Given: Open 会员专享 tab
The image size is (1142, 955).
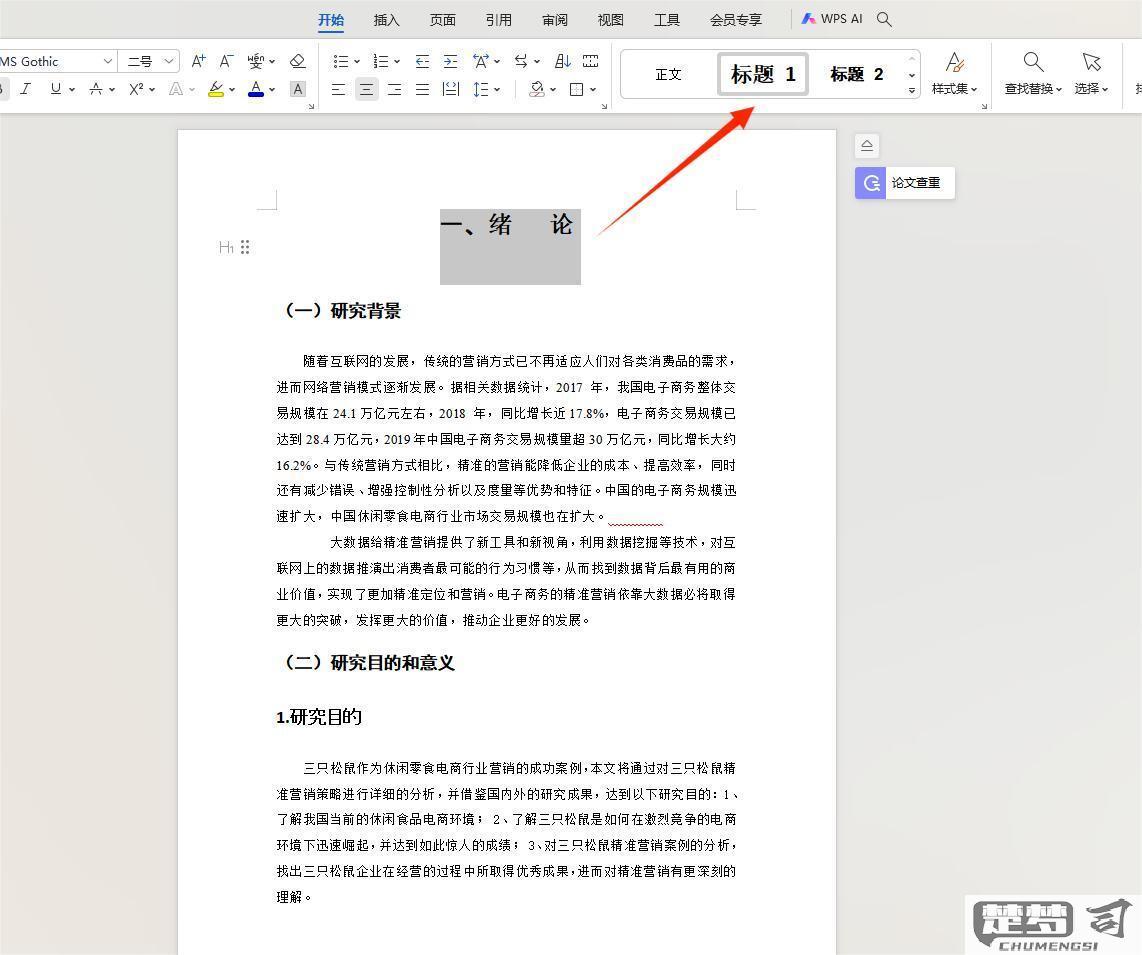Looking at the screenshot, I should click(x=736, y=20).
